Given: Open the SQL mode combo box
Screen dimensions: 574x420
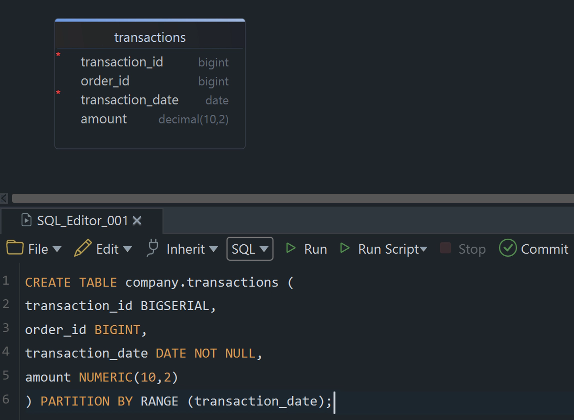Looking at the screenshot, I should coord(250,249).
